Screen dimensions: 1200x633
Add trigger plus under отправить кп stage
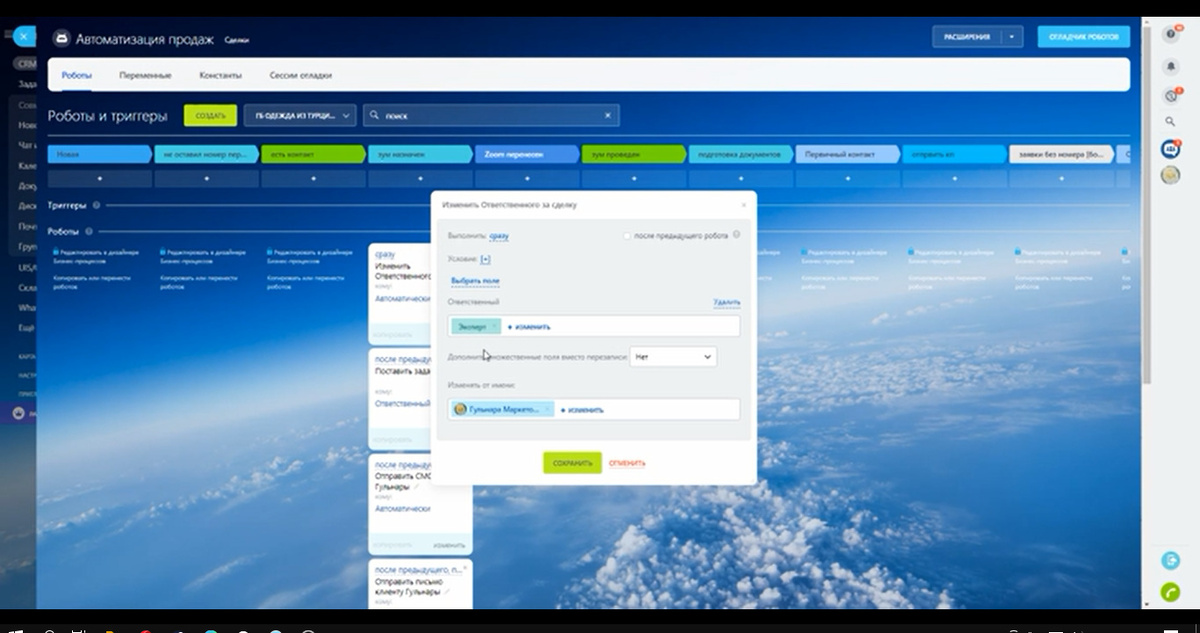pyautogui.click(x=955, y=178)
